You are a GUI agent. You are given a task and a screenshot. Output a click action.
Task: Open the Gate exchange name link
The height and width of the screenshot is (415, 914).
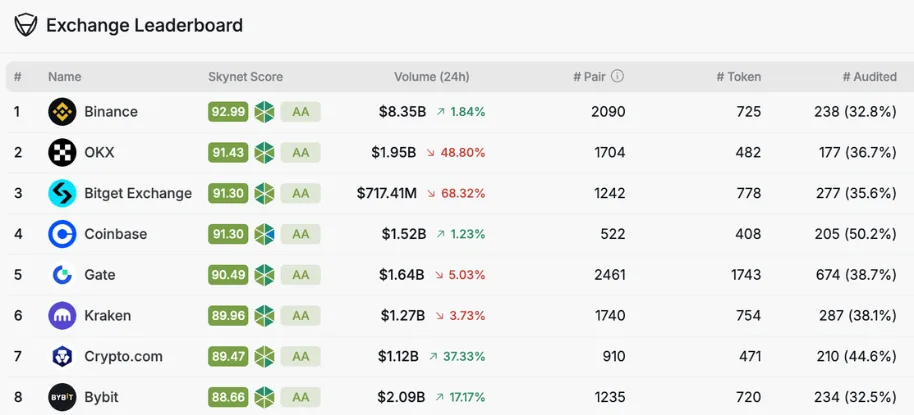tap(100, 275)
